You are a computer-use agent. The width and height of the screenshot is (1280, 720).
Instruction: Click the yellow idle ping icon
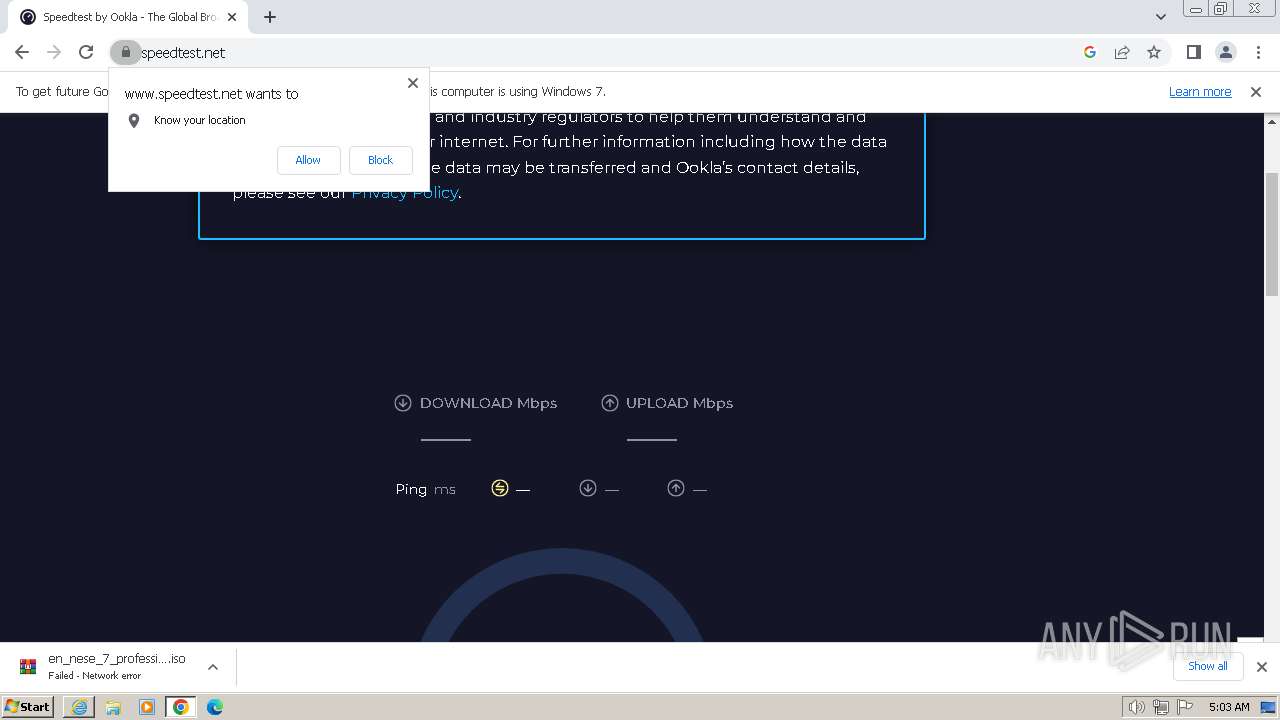coord(500,488)
